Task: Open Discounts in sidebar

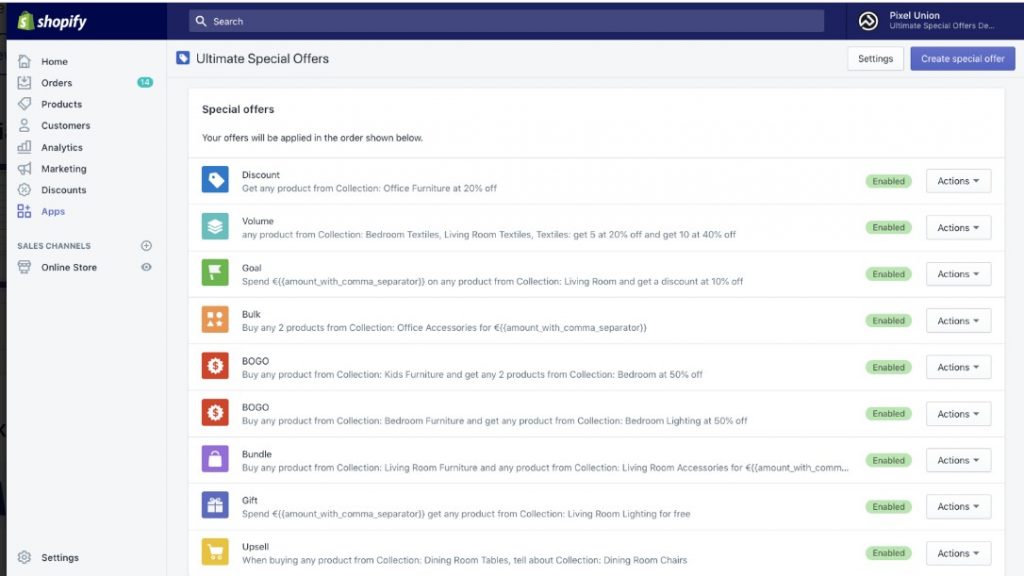Action: point(63,190)
